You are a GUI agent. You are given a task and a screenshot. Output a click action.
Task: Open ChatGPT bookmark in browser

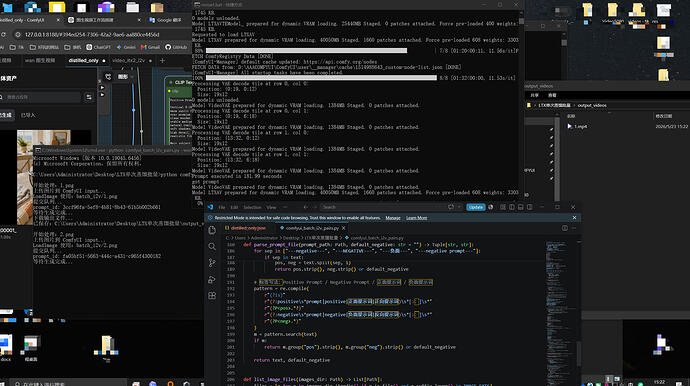pos(99,47)
